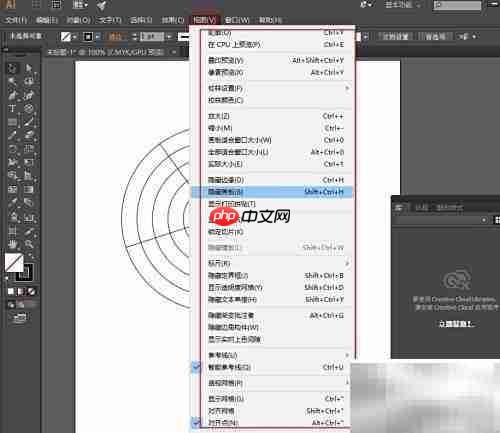Close the open document tab
Image resolution: width=500 pixels, height=433 pixels.
174,52
